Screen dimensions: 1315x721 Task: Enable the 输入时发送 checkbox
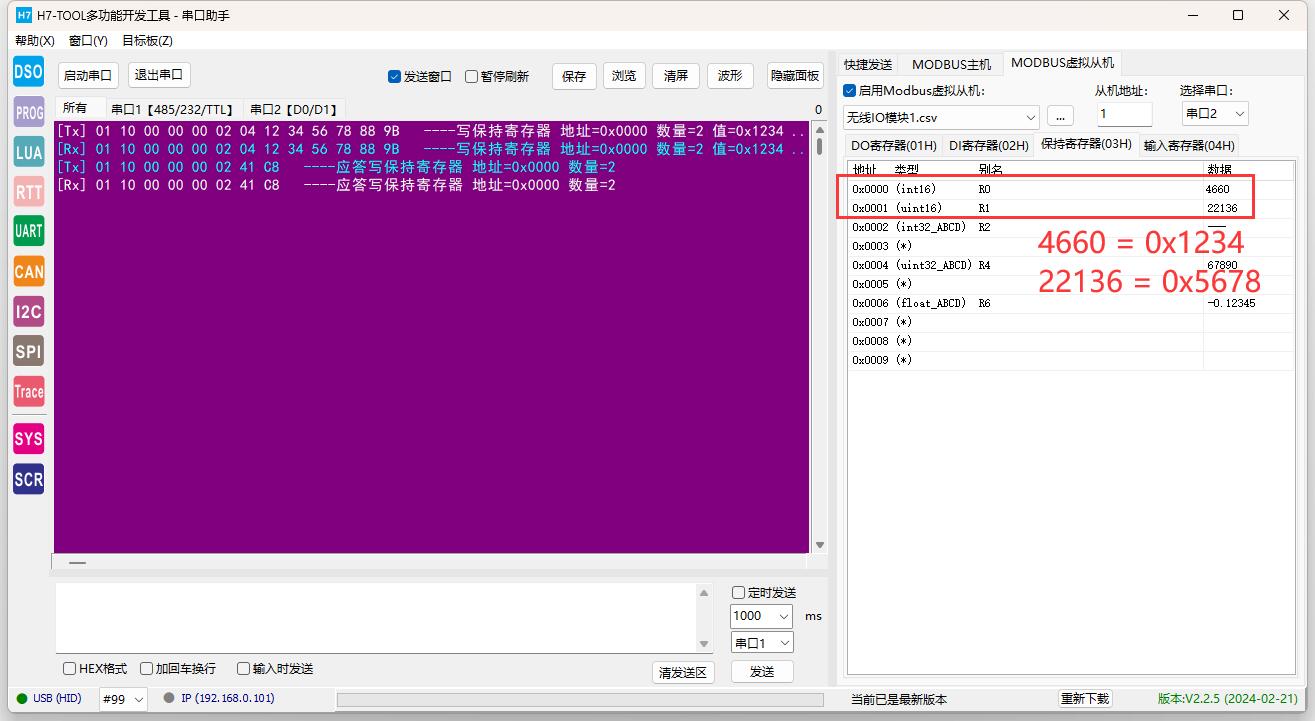click(x=275, y=668)
